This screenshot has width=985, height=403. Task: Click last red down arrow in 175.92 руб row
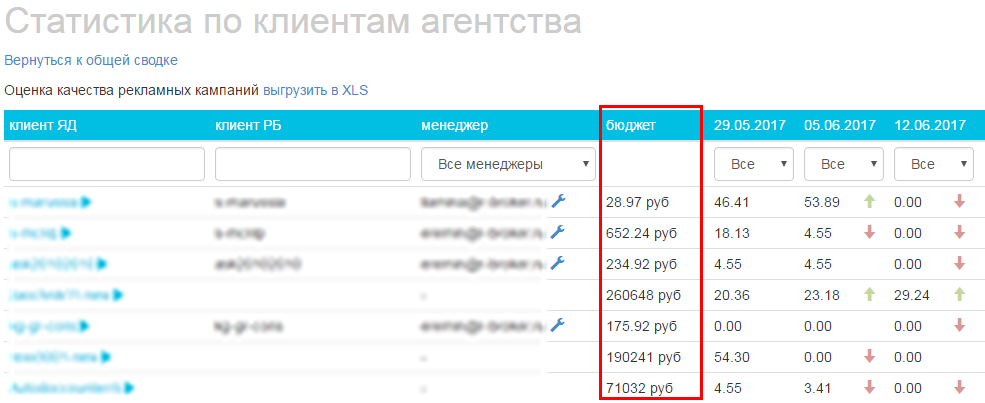click(959, 325)
